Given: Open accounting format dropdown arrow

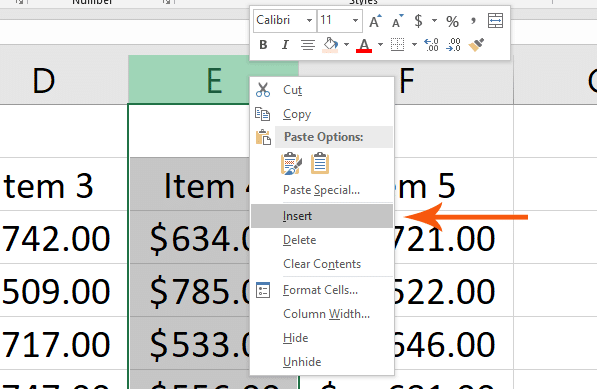Looking at the screenshot, I should coord(434,21).
